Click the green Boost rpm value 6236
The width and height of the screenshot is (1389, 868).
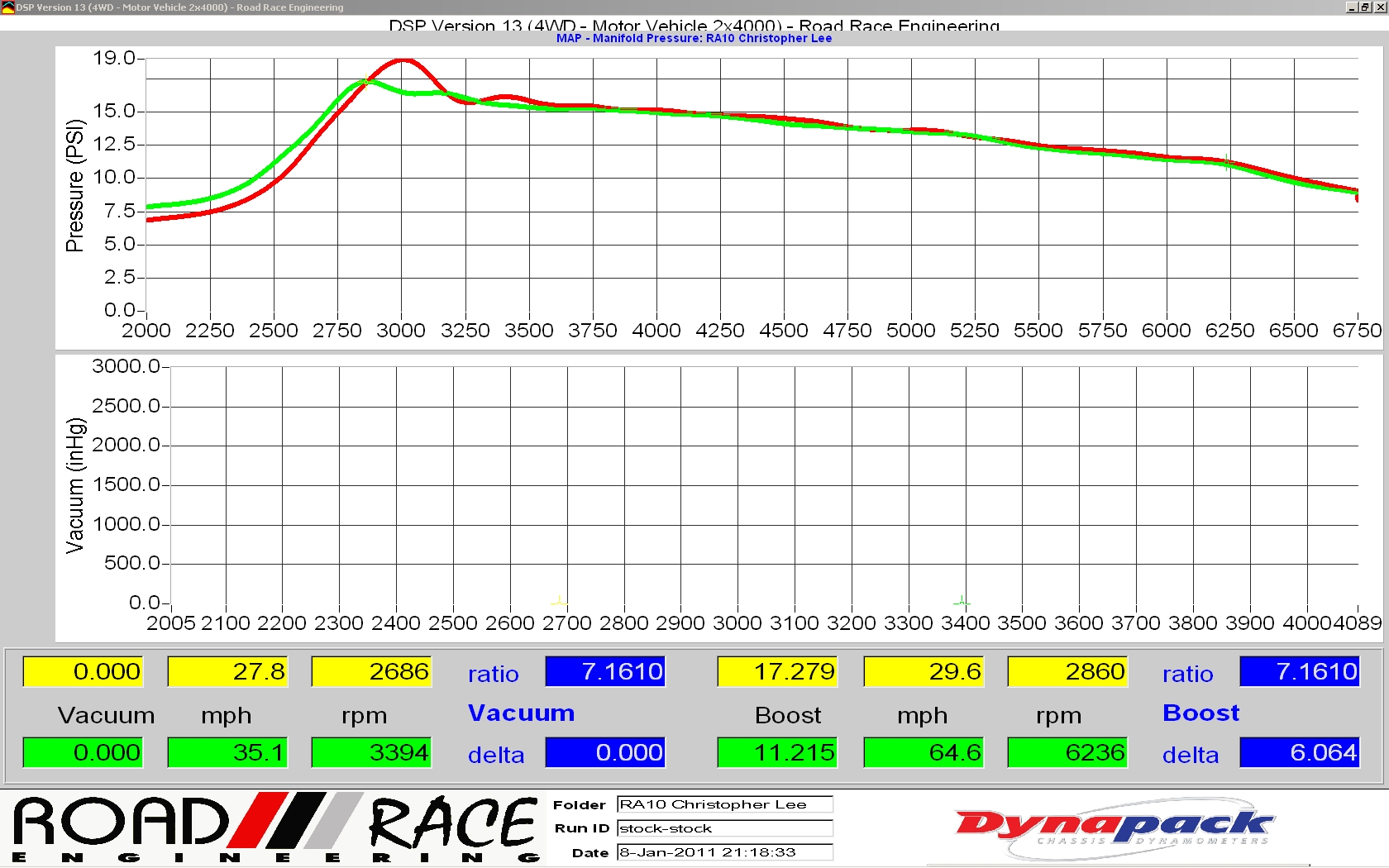(x=1067, y=752)
